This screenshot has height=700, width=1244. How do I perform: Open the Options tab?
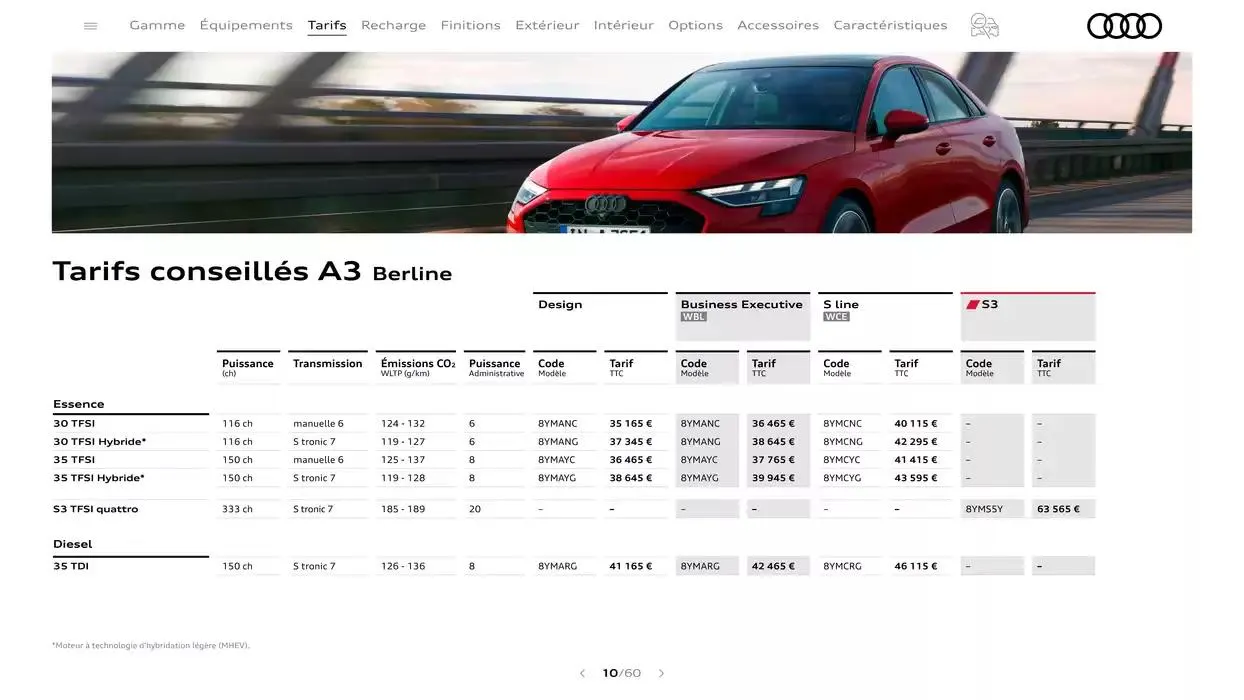coord(695,25)
